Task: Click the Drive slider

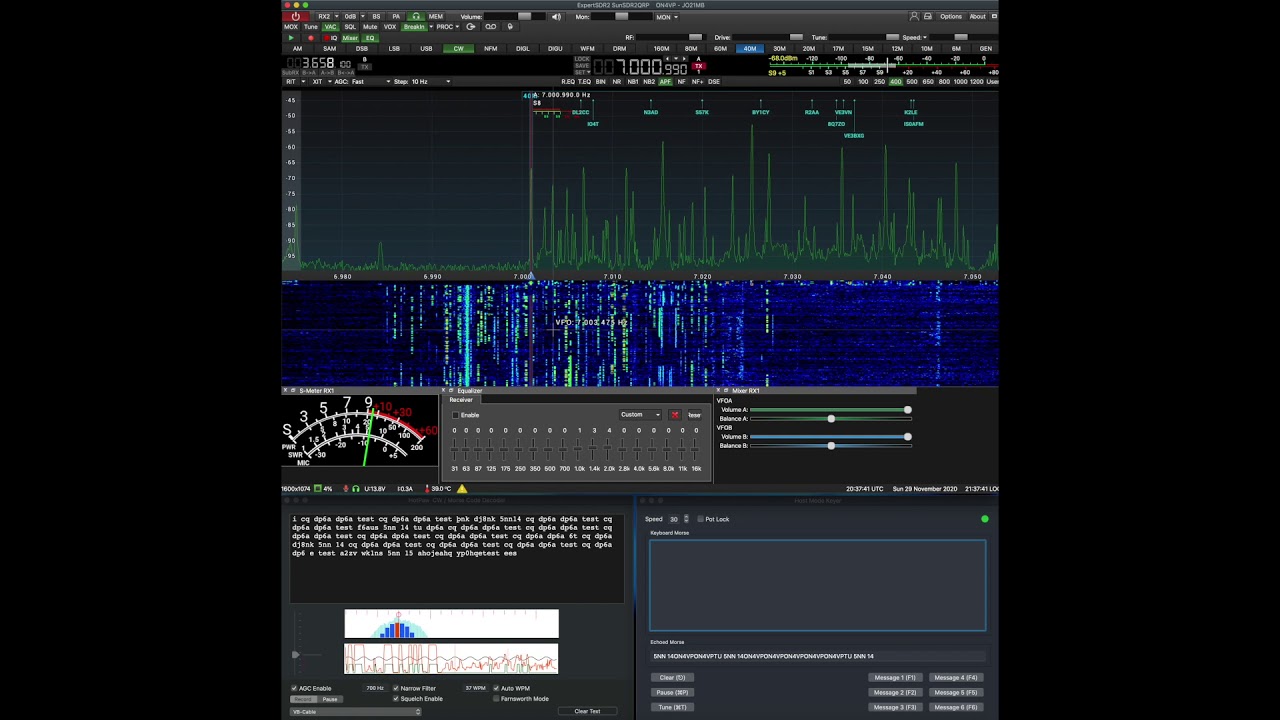Action: click(767, 37)
